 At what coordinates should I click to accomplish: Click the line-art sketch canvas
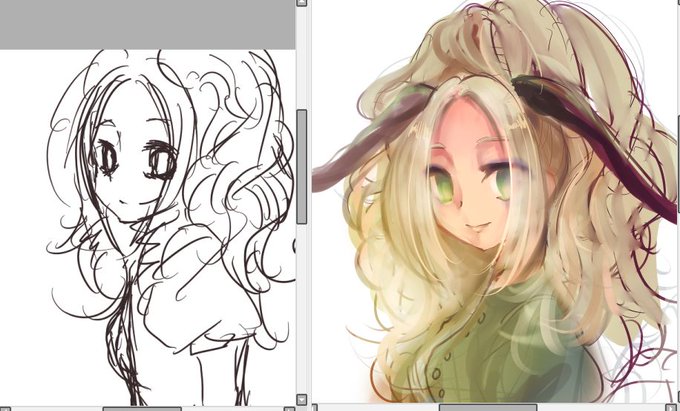[147, 228]
